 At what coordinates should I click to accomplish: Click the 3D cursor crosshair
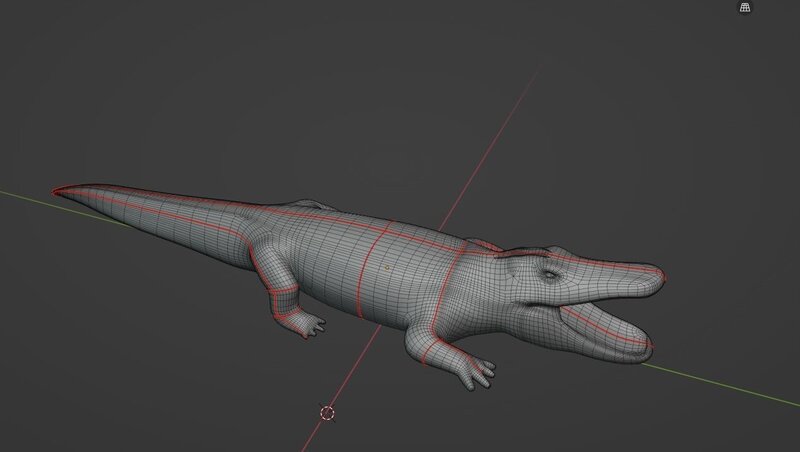click(x=327, y=412)
